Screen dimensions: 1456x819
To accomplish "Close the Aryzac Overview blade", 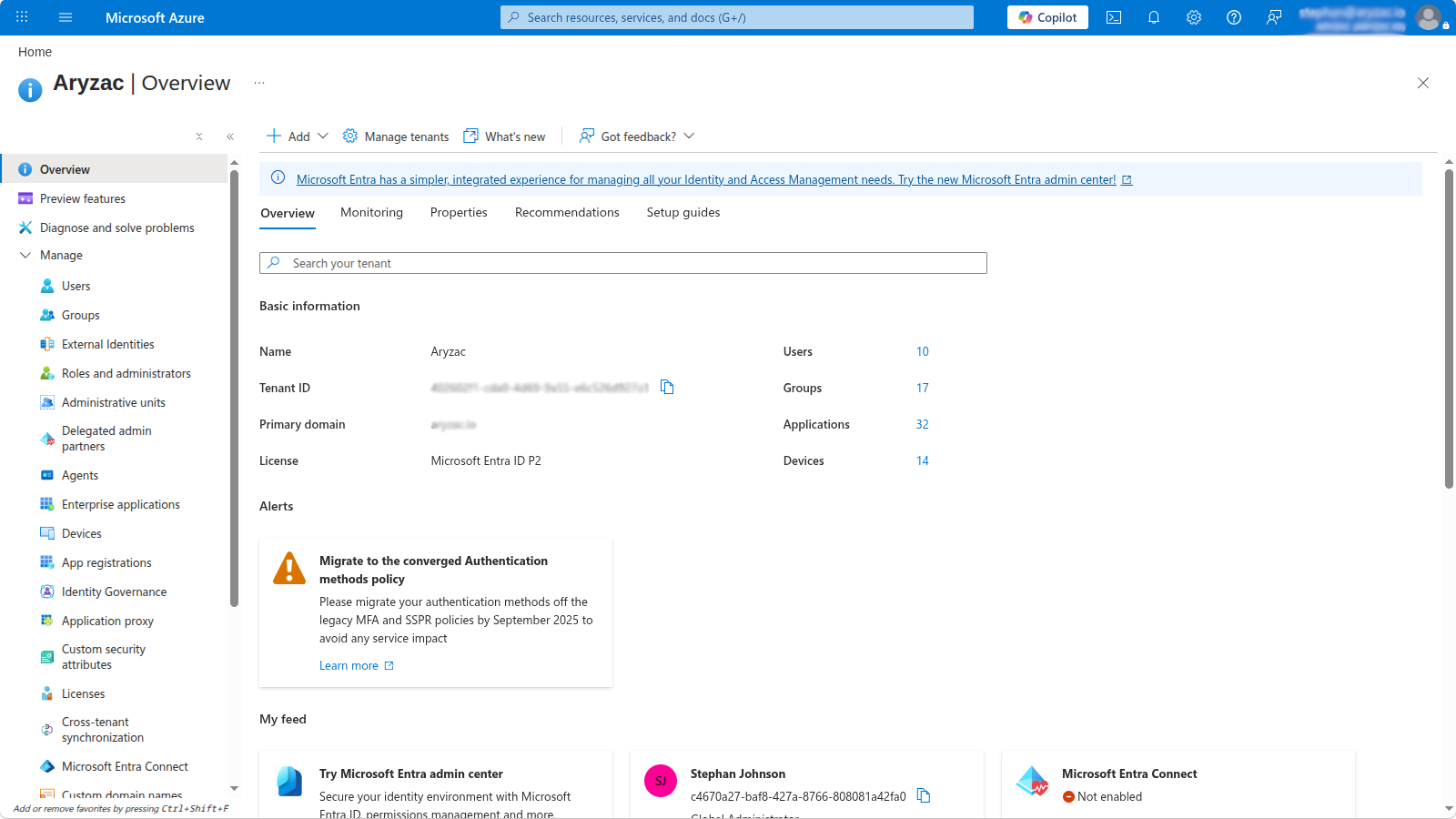I will coord(1423,83).
